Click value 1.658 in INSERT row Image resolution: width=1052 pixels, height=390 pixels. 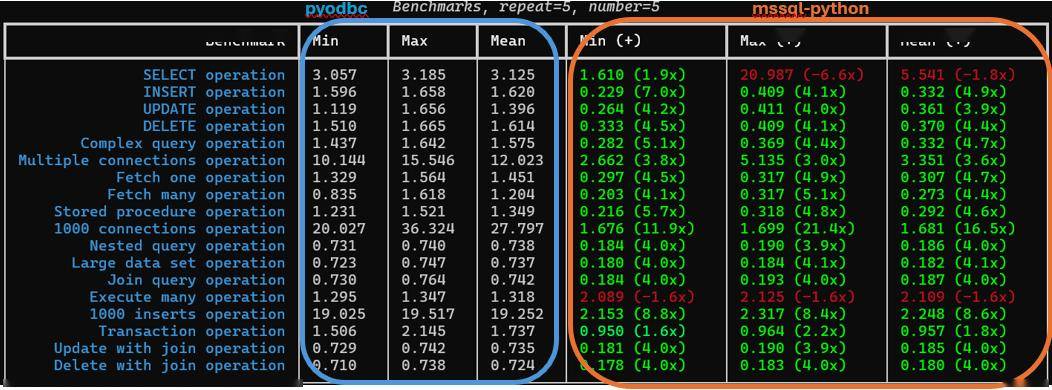[x=423, y=92]
